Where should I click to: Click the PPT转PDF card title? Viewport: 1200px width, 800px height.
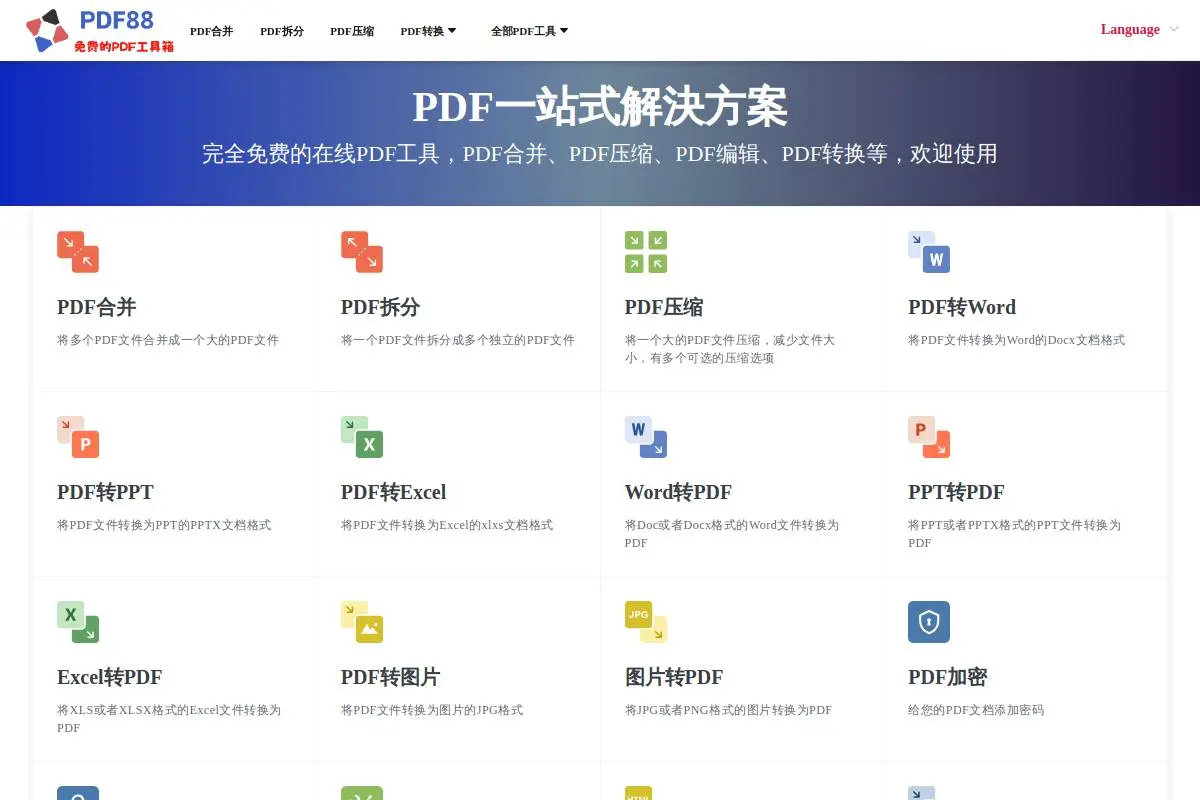pyautogui.click(x=956, y=492)
